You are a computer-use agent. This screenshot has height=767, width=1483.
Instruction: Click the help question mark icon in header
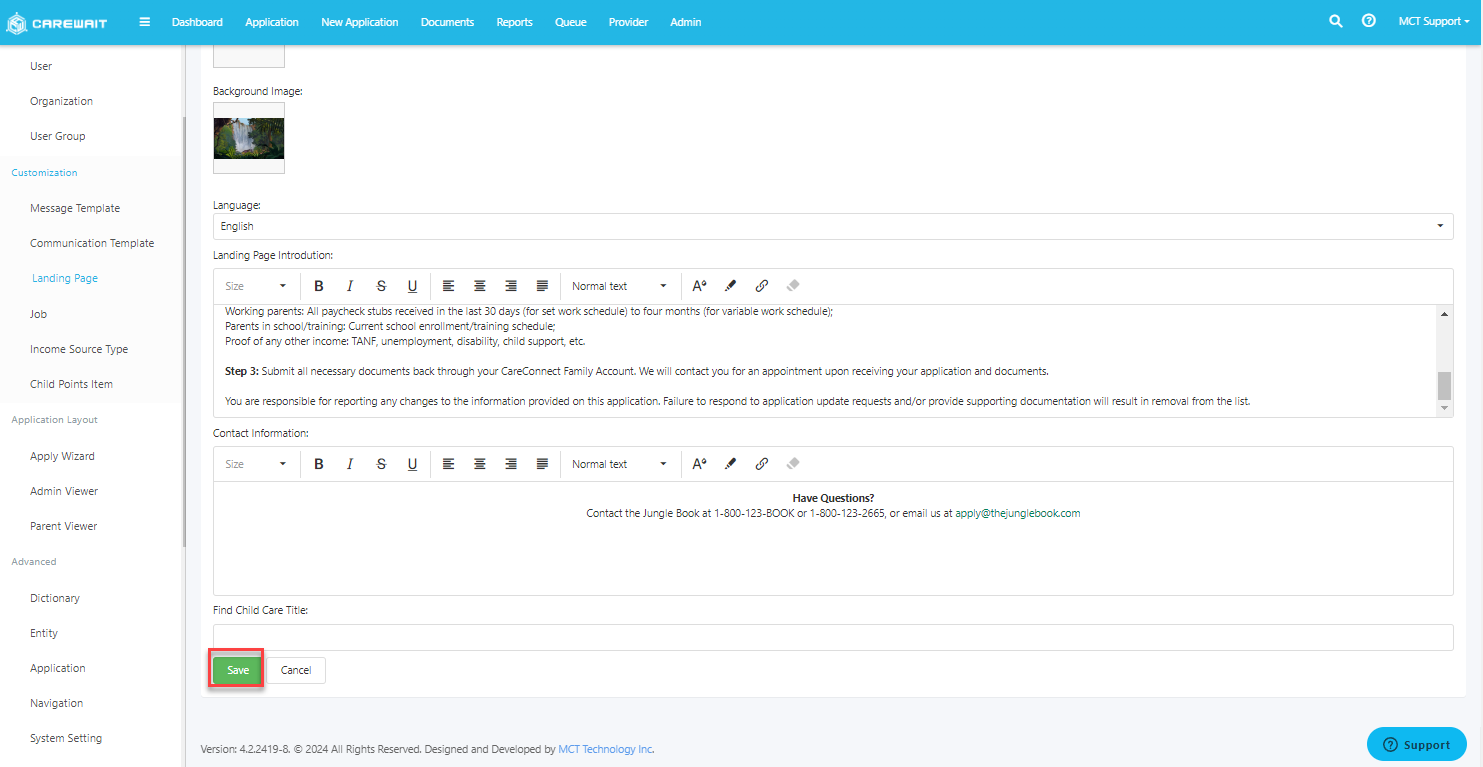point(1369,21)
